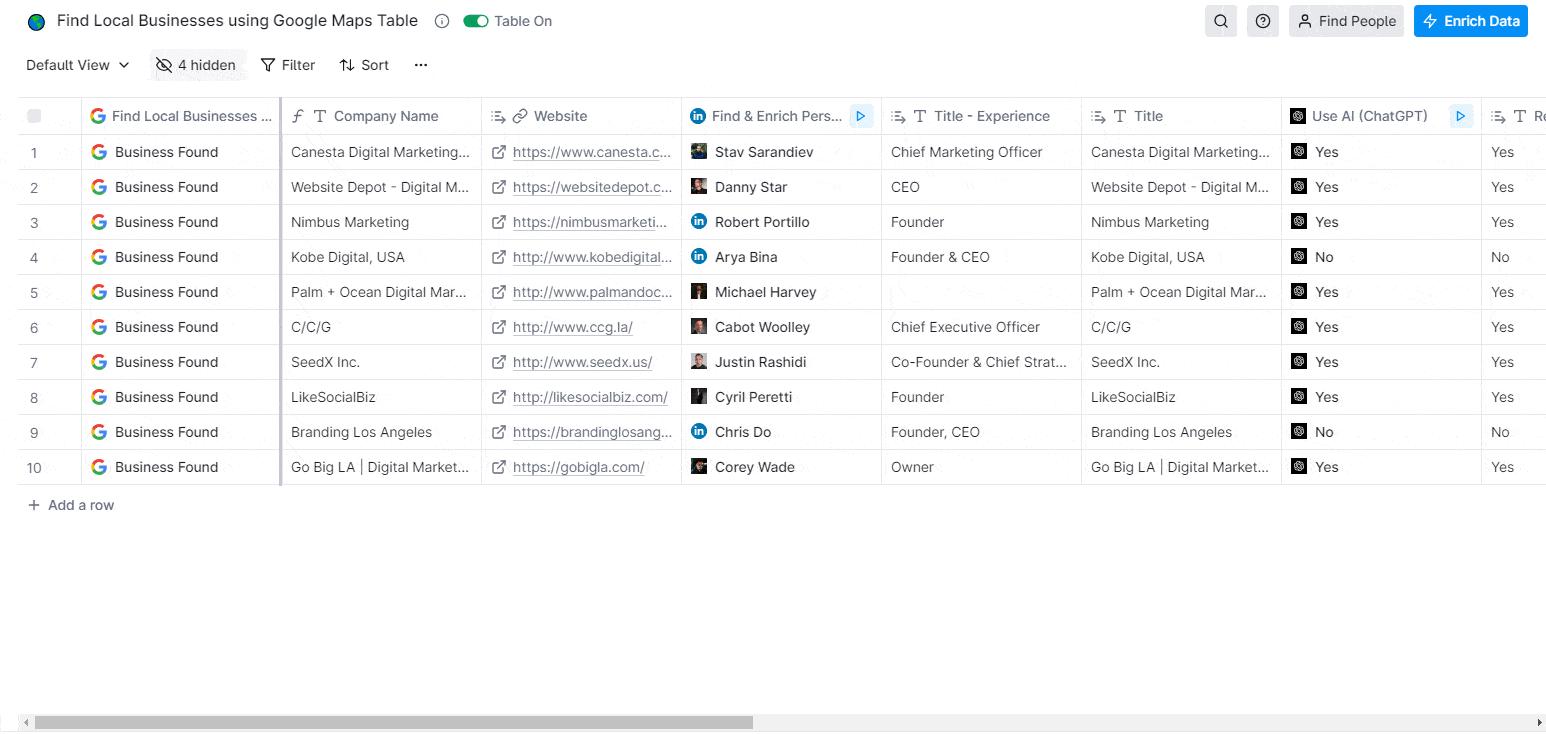Select the Michael Harvey cell

click(x=782, y=292)
